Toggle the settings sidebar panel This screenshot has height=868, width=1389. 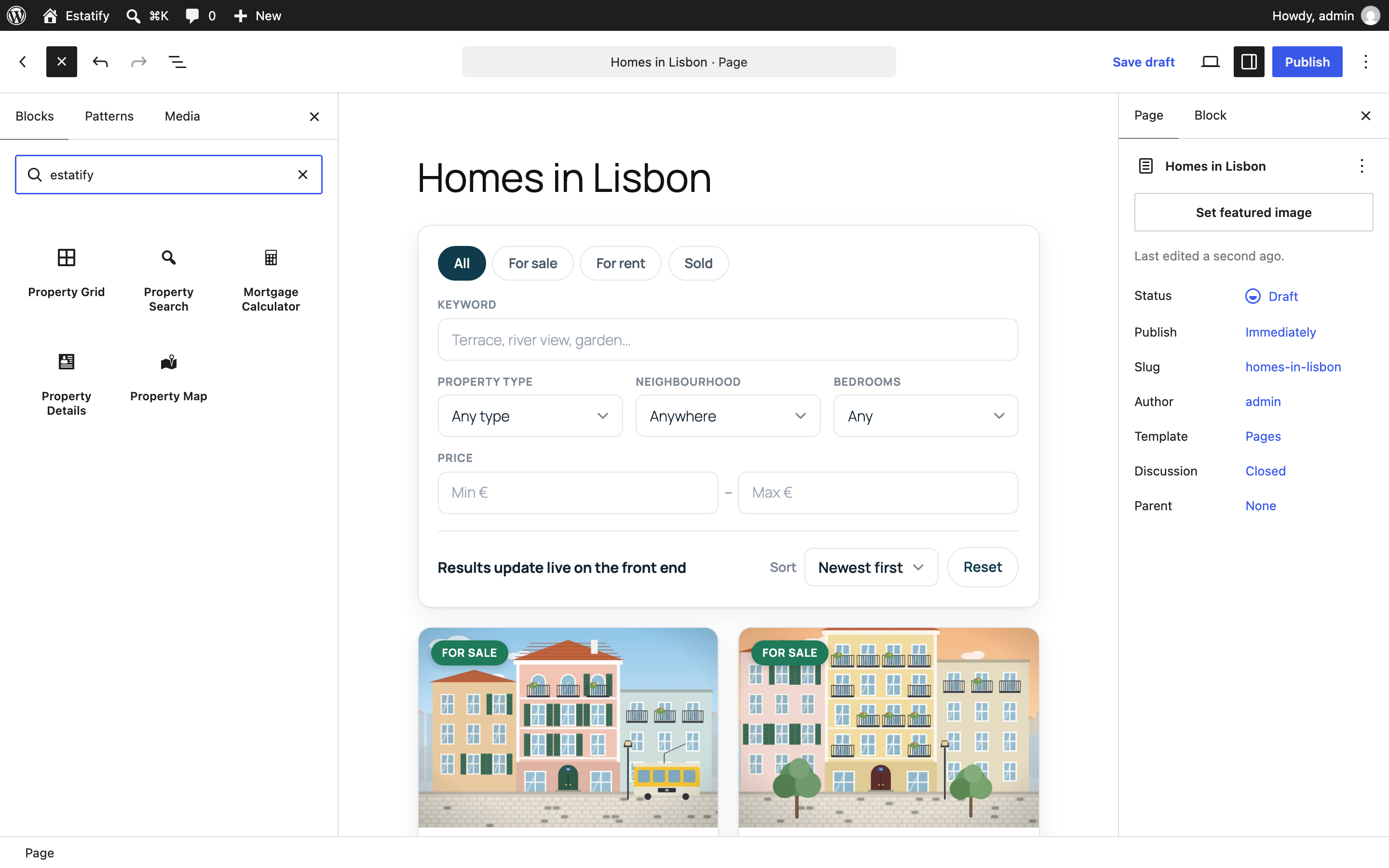point(1249,61)
